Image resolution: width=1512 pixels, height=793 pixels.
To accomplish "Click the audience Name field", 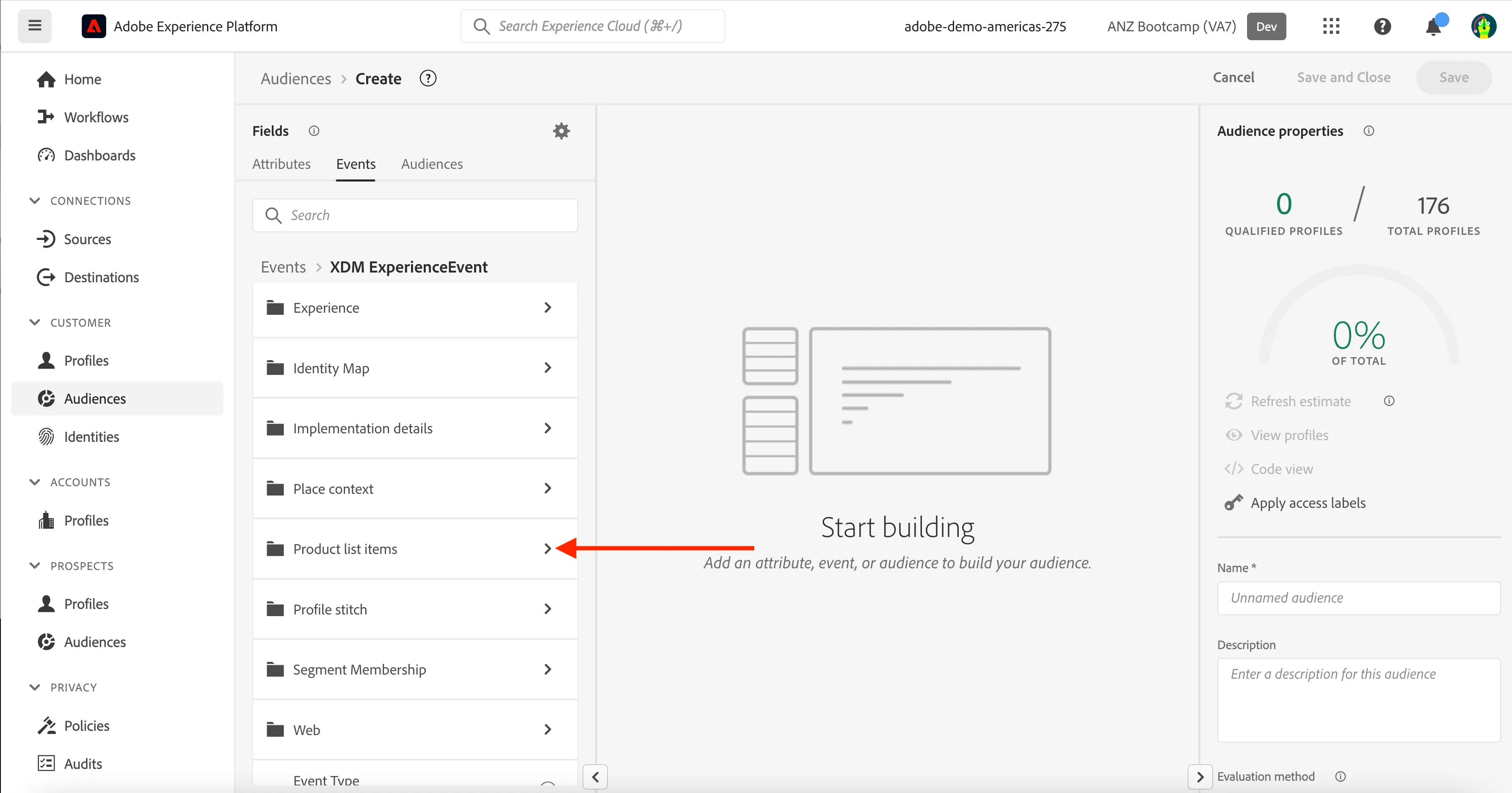I will coord(1358,598).
